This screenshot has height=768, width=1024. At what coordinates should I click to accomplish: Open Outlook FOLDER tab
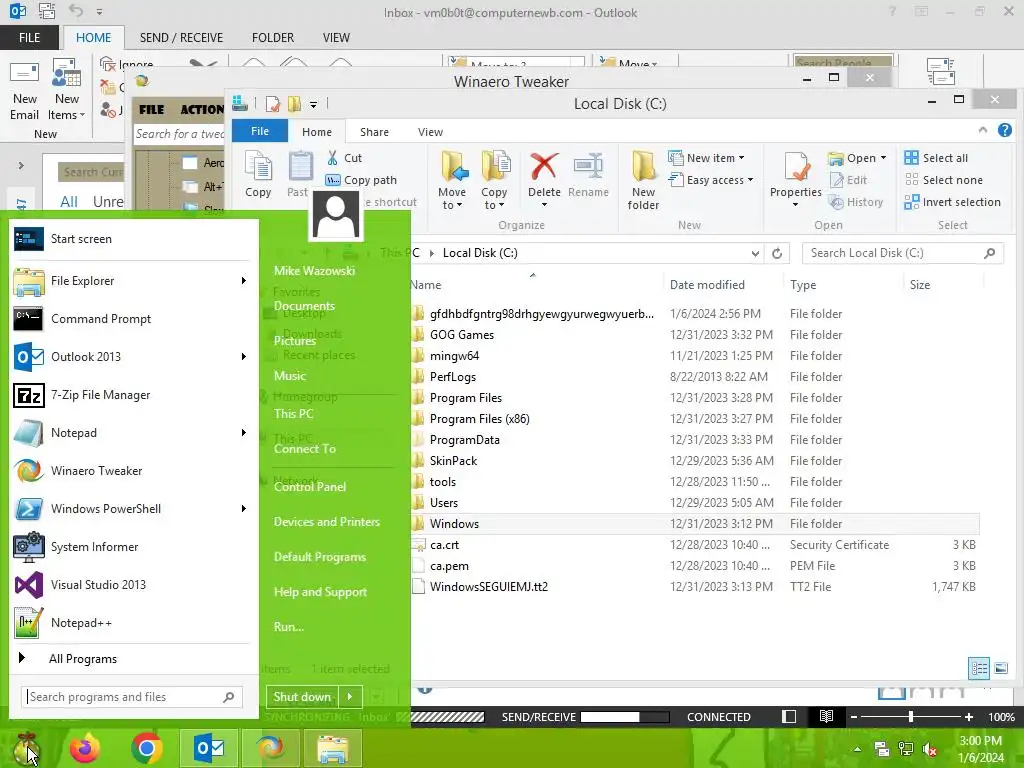(x=273, y=38)
